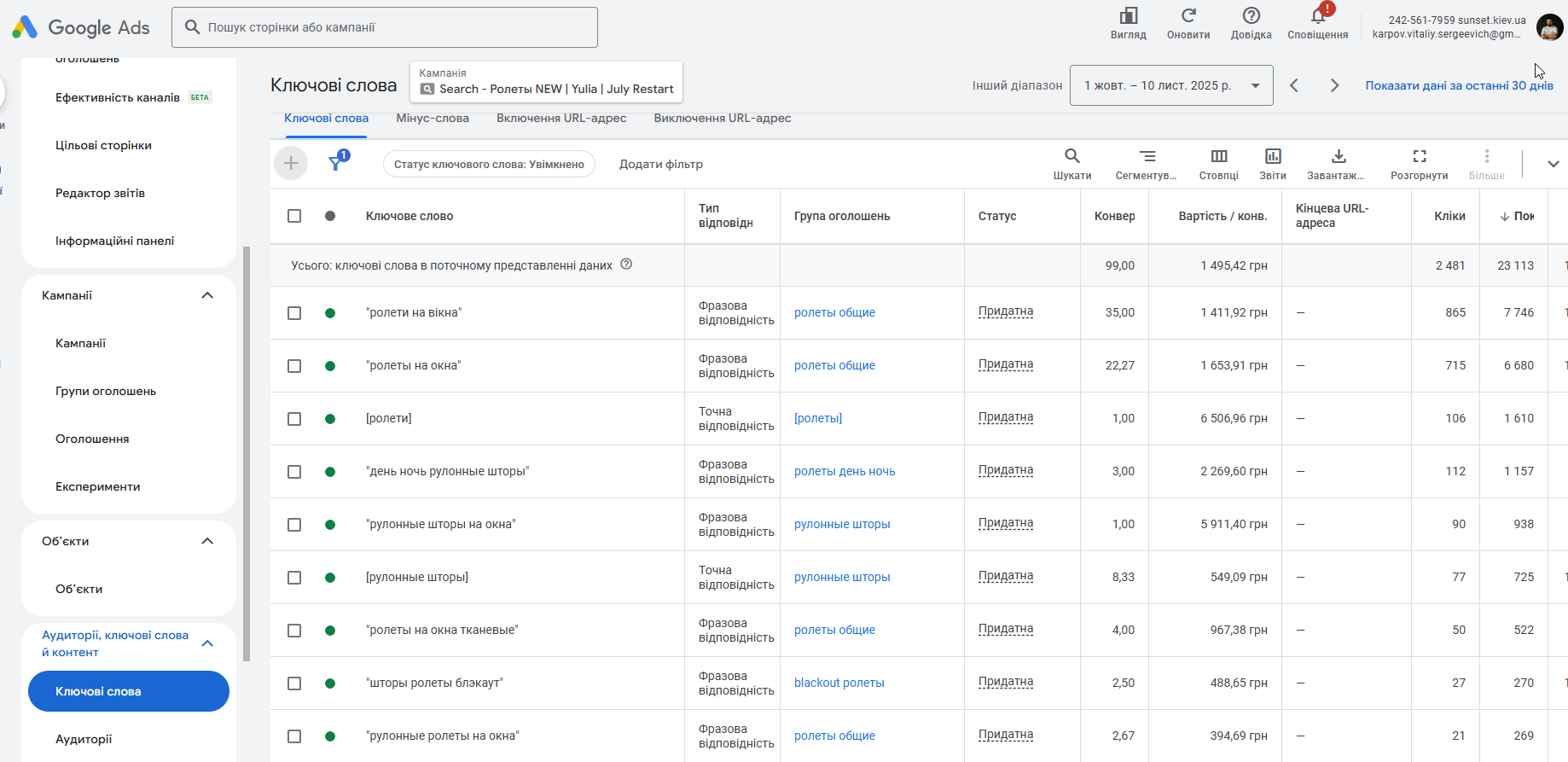Click the Refresh (Оновити) icon
The width and height of the screenshot is (1568, 762).
click(1188, 16)
